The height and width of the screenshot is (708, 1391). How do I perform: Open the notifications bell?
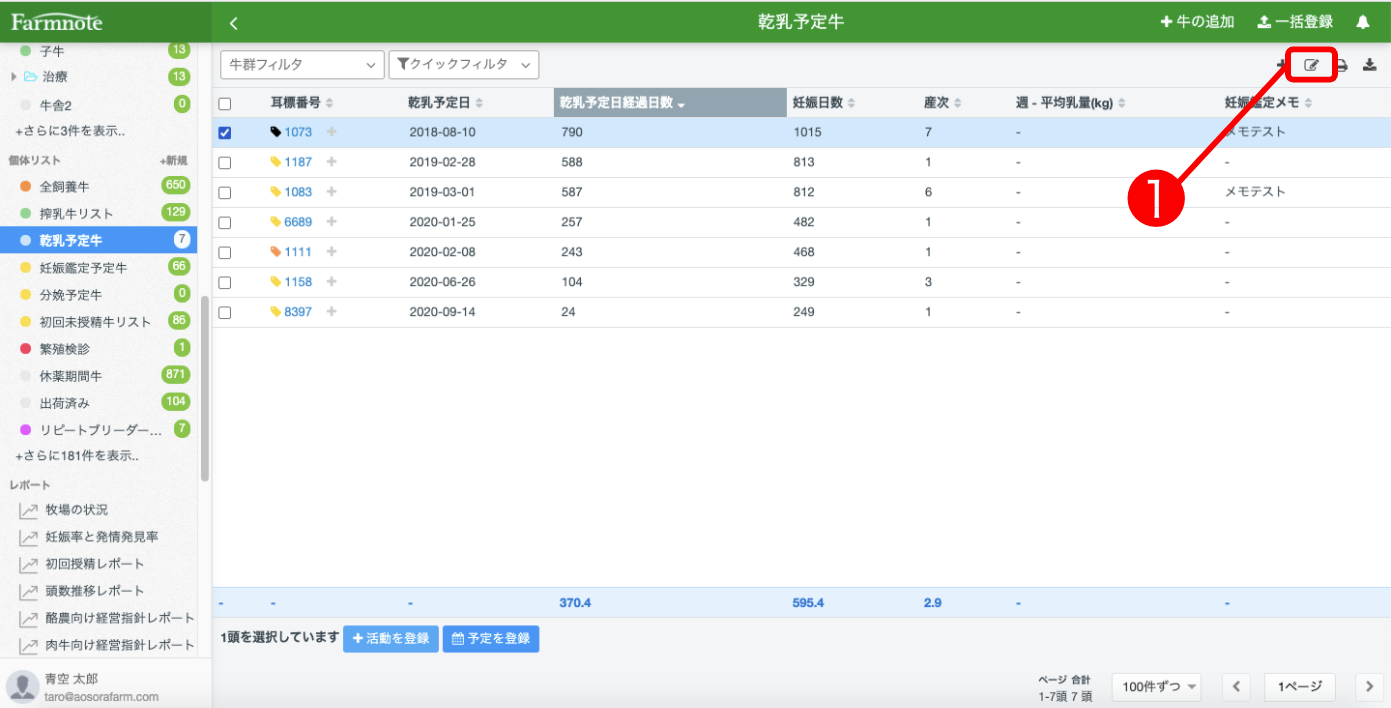coord(1362,22)
